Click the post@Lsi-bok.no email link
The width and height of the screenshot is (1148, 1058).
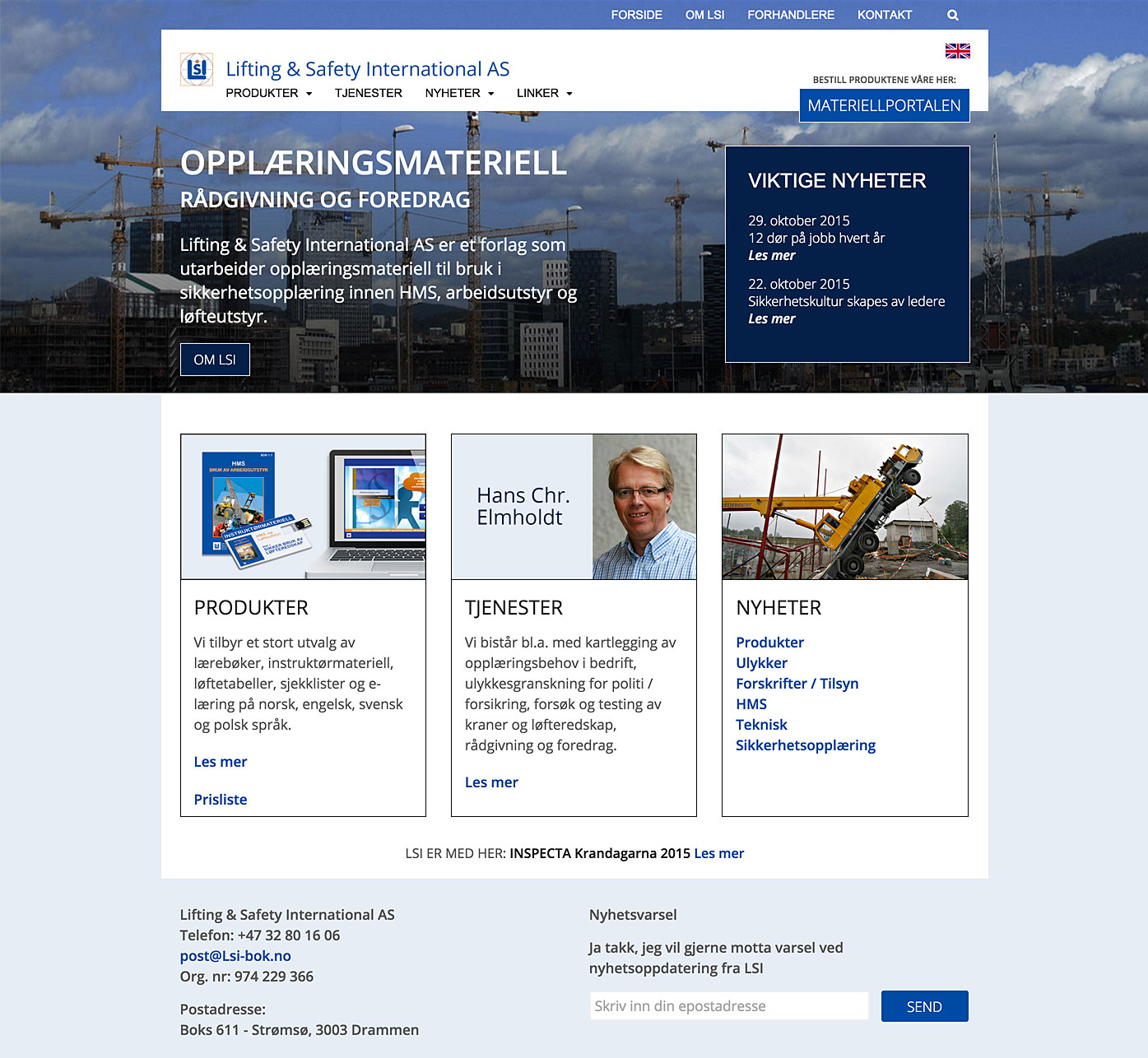(235, 956)
